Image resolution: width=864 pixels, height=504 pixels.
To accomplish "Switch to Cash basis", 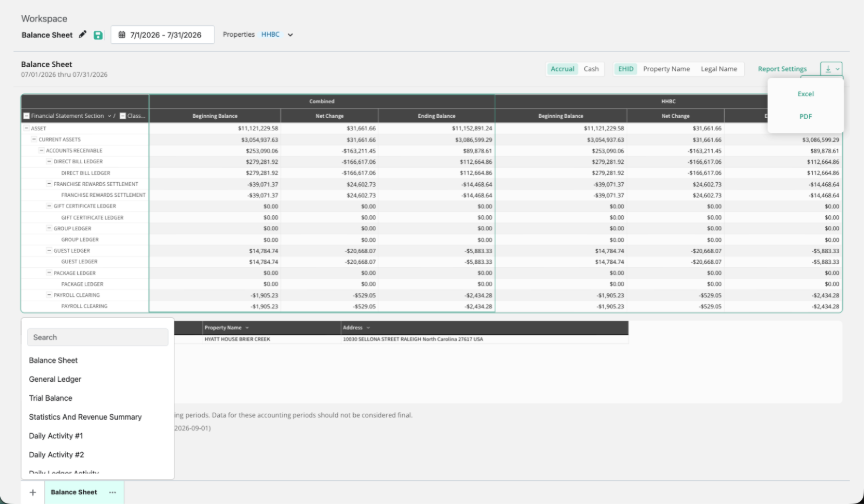I will (591, 69).
